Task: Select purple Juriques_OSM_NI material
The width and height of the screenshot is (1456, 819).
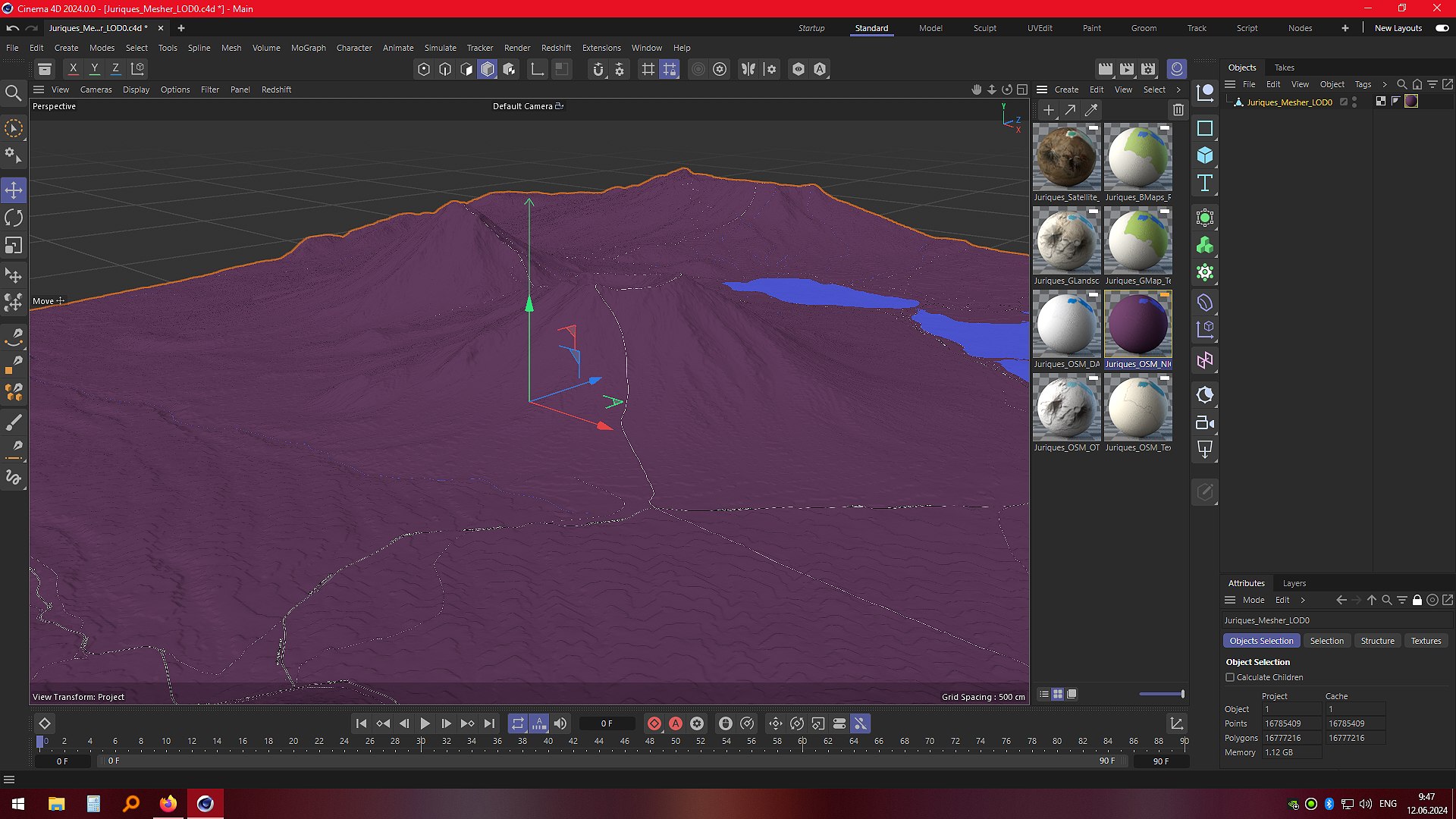Action: point(1137,324)
